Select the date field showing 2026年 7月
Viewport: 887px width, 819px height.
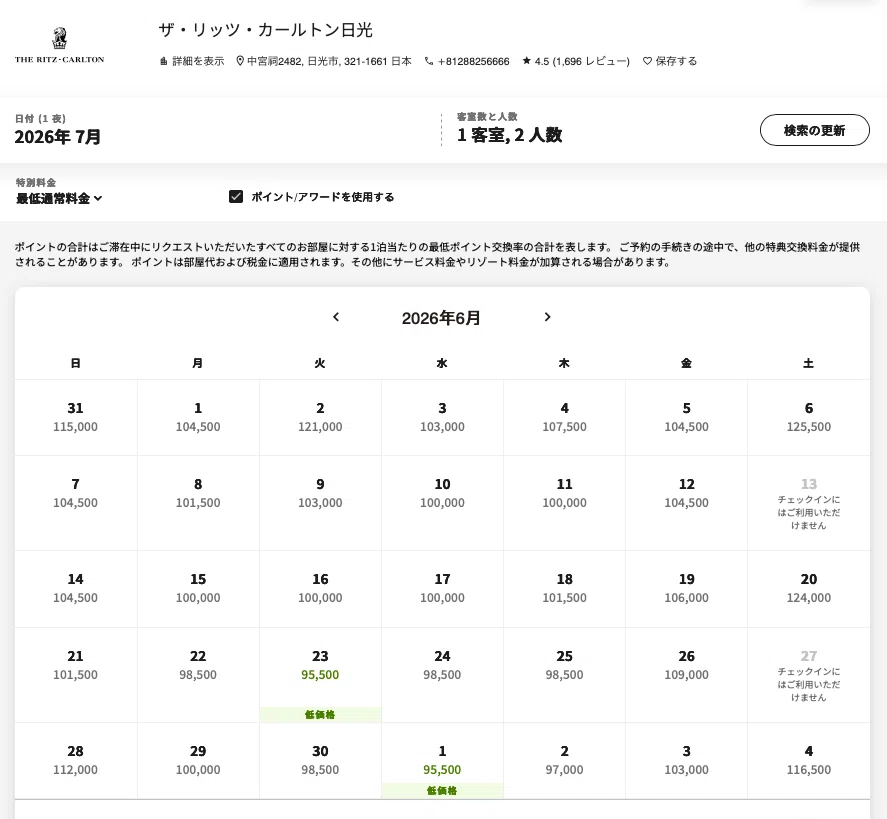tap(58, 136)
